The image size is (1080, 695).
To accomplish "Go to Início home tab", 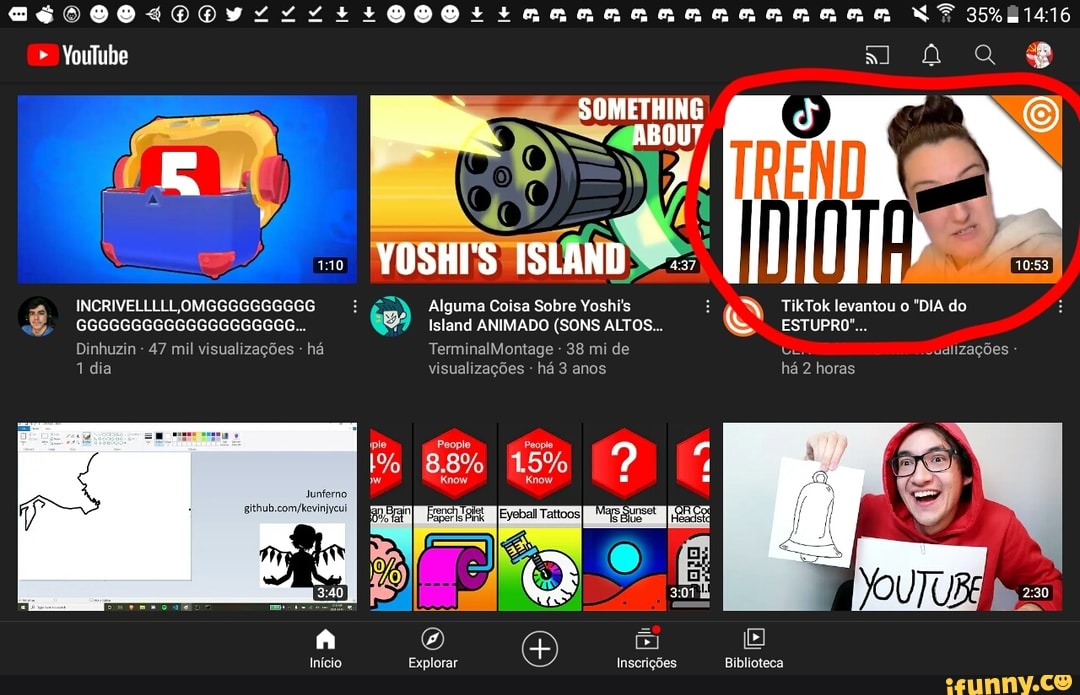I will pyautogui.click(x=325, y=649).
